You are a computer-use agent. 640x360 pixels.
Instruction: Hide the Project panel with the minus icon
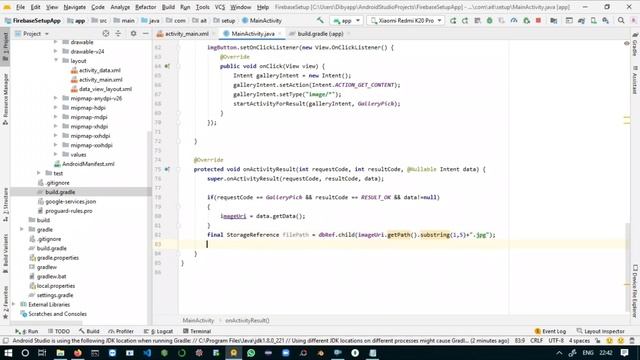click(x=145, y=33)
